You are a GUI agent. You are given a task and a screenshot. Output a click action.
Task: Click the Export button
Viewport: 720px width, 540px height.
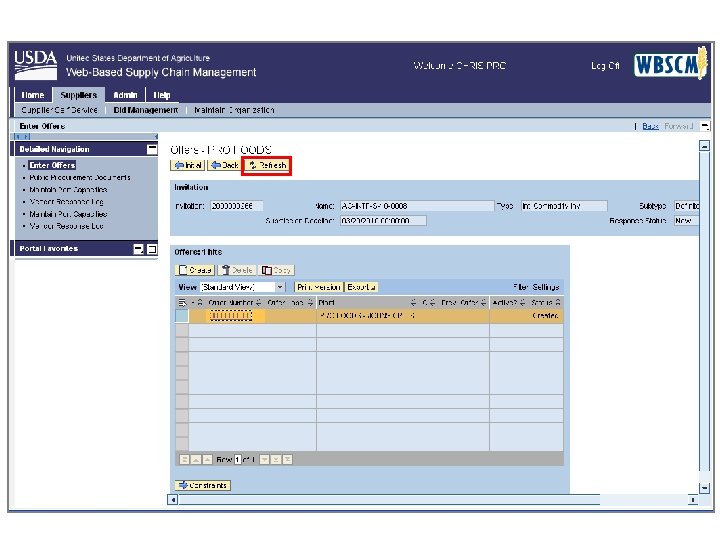361,287
